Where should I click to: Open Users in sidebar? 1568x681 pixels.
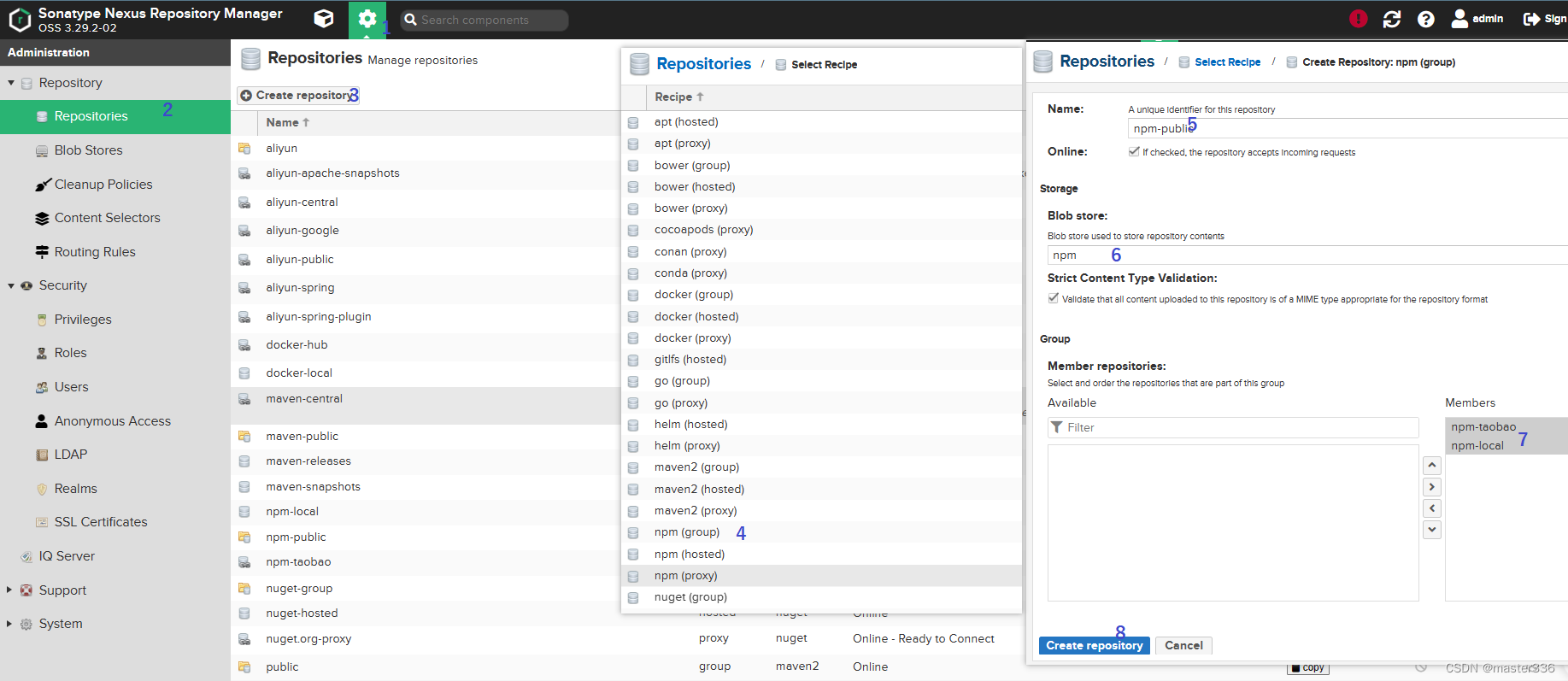[71, 387]
